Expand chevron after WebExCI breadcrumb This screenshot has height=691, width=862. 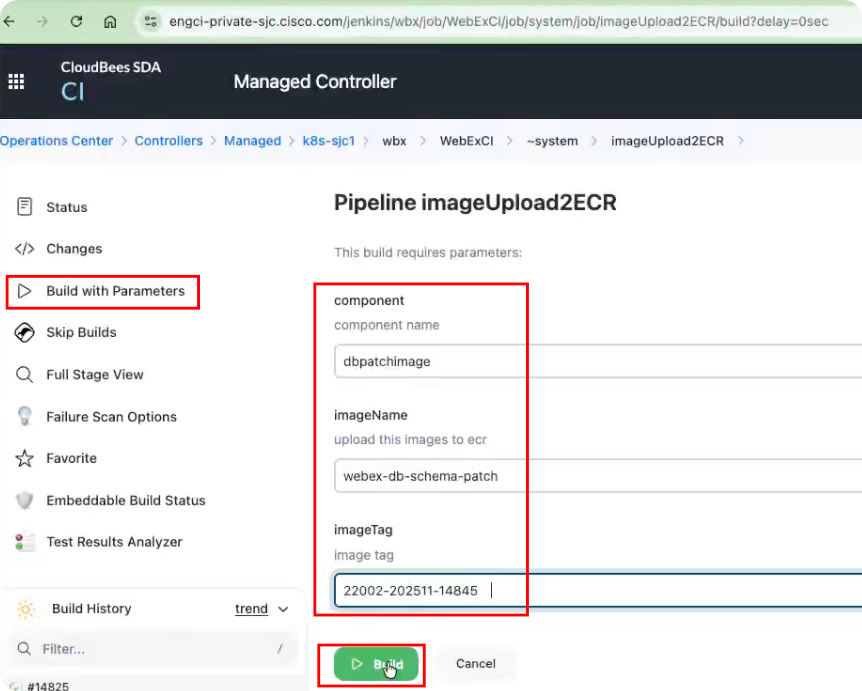[510, 141]
